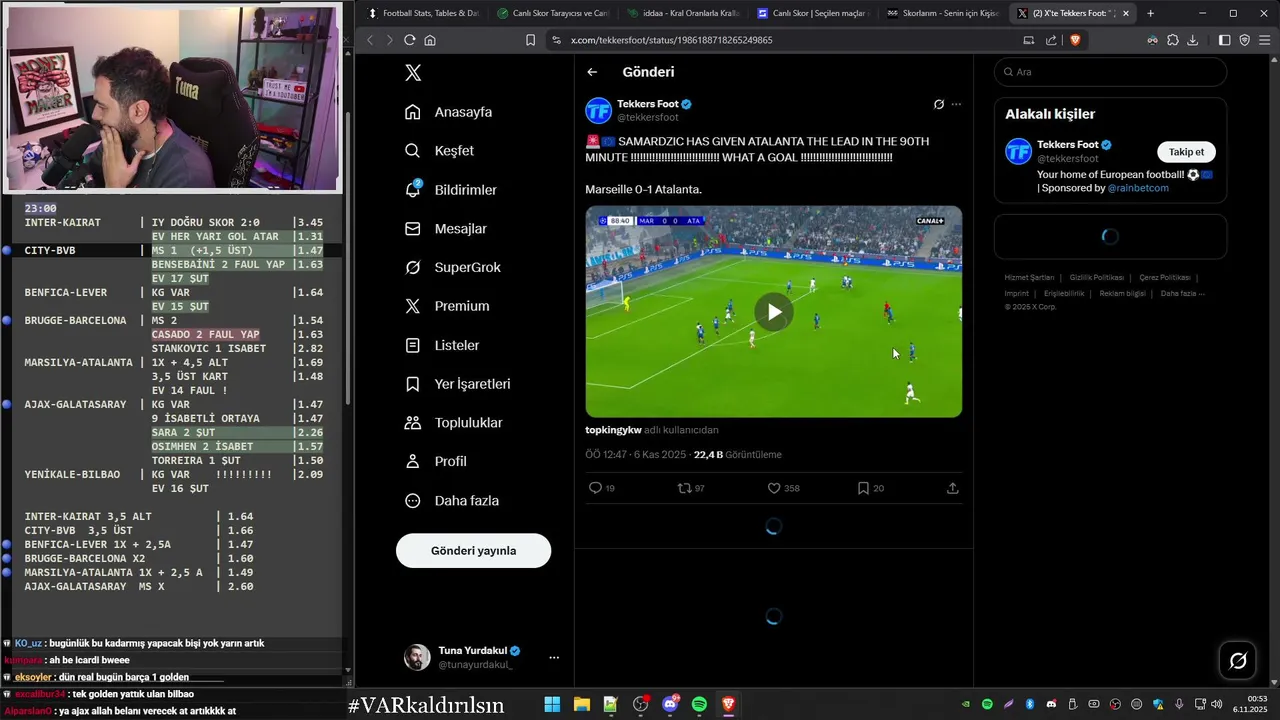Open Windows Start menu
This screenshot has width=1280, height=720.
[x=552, y=705]
